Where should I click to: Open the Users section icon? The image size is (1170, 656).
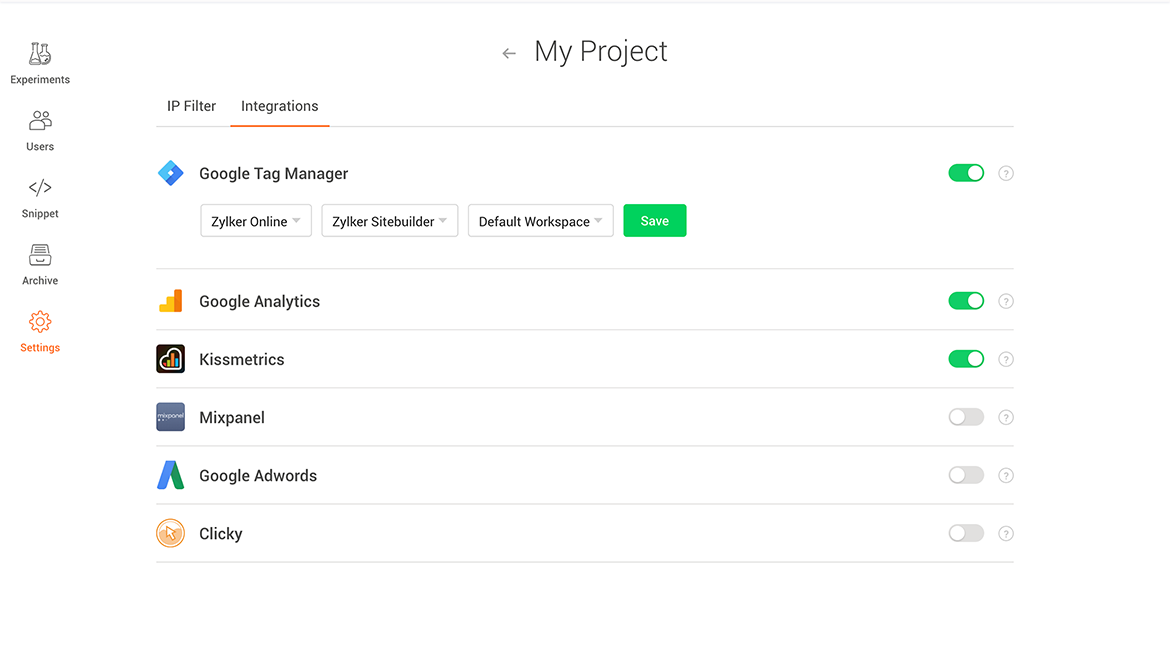click(40, 120)
